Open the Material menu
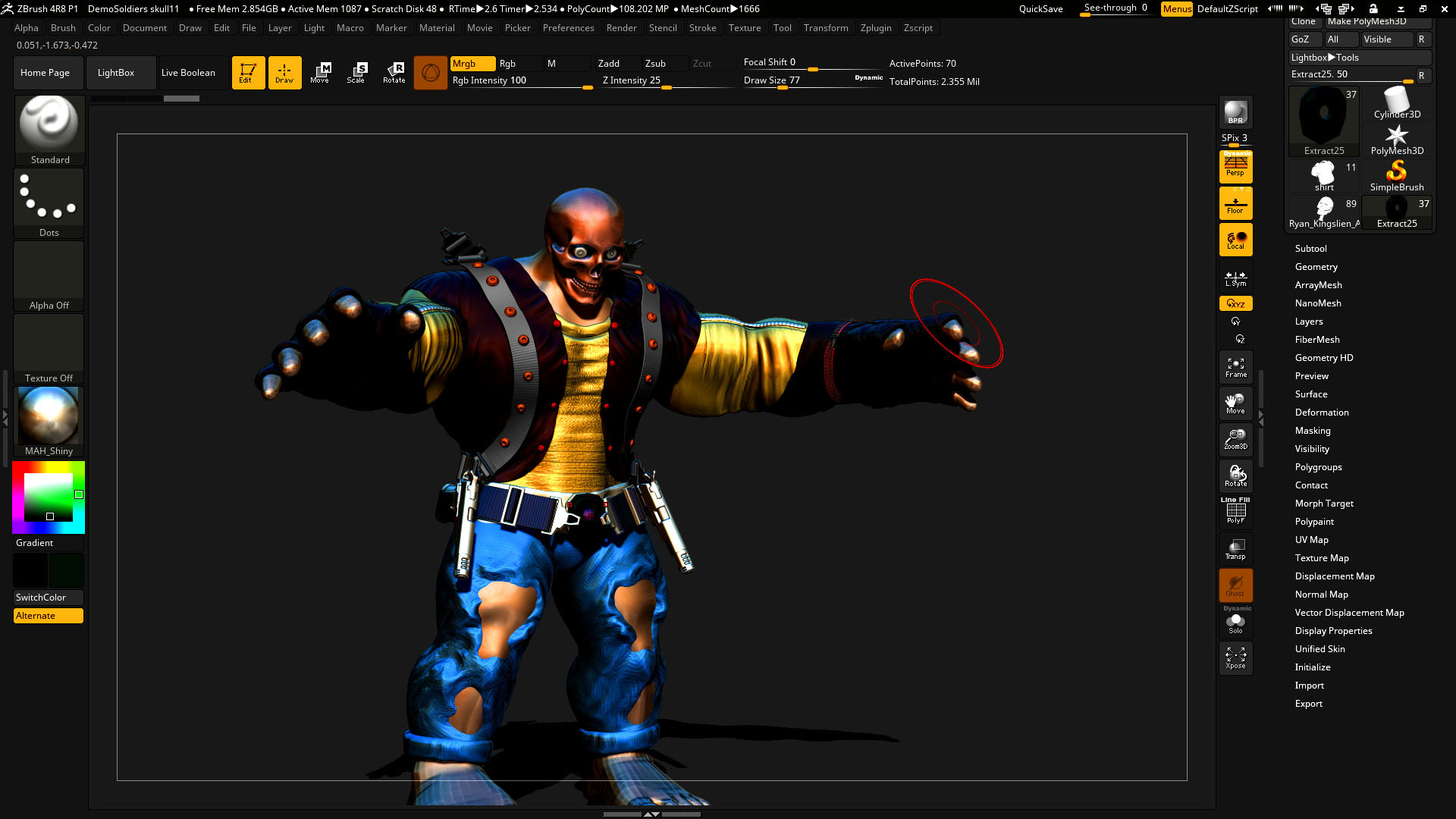This screenshot has width=1456, height=819. pos(437,28)
